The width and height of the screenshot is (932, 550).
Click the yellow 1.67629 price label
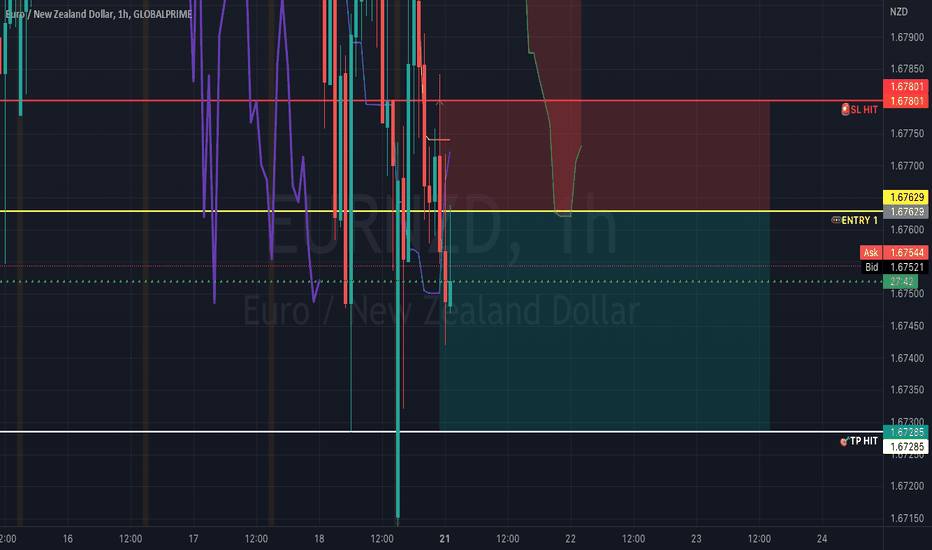pyautogui.click(x=906, y=197)
